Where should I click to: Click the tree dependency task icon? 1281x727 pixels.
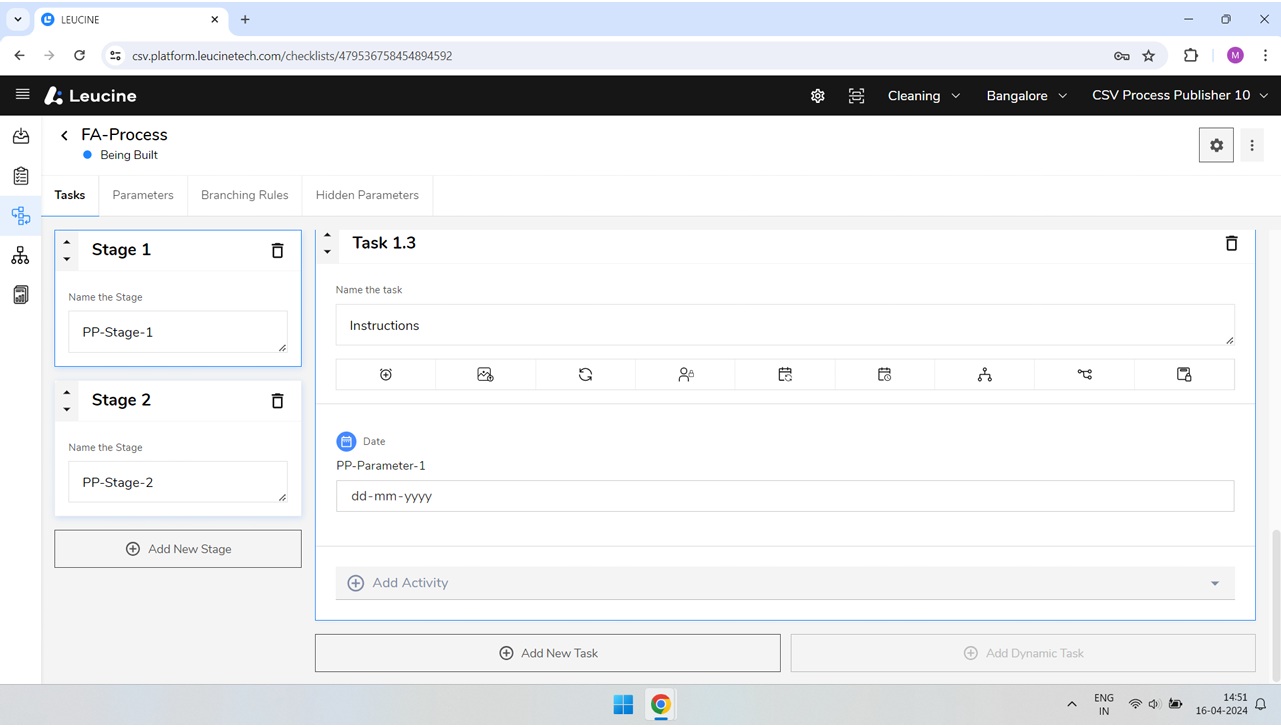point(985,374)
